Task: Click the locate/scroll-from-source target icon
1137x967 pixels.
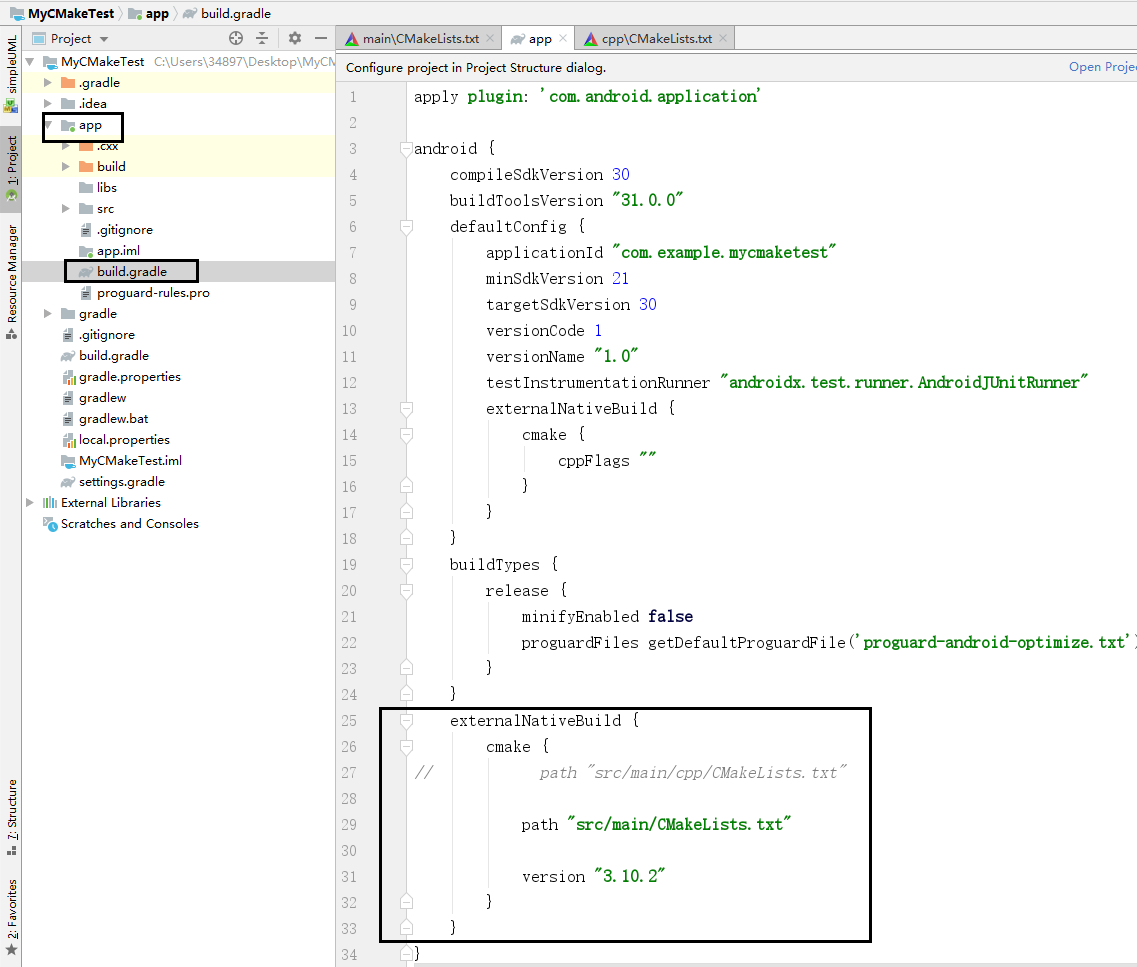Action: [x=236, y=38]
